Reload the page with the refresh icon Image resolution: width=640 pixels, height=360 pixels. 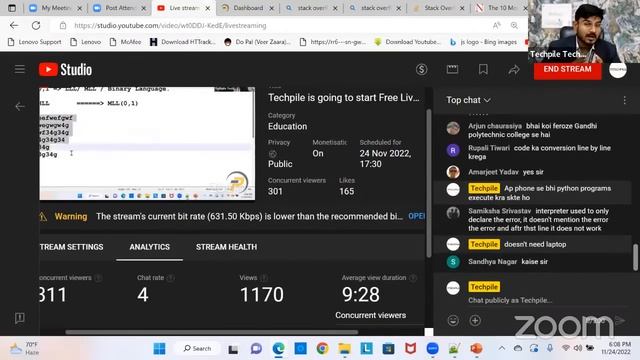[x=36, y=25]
